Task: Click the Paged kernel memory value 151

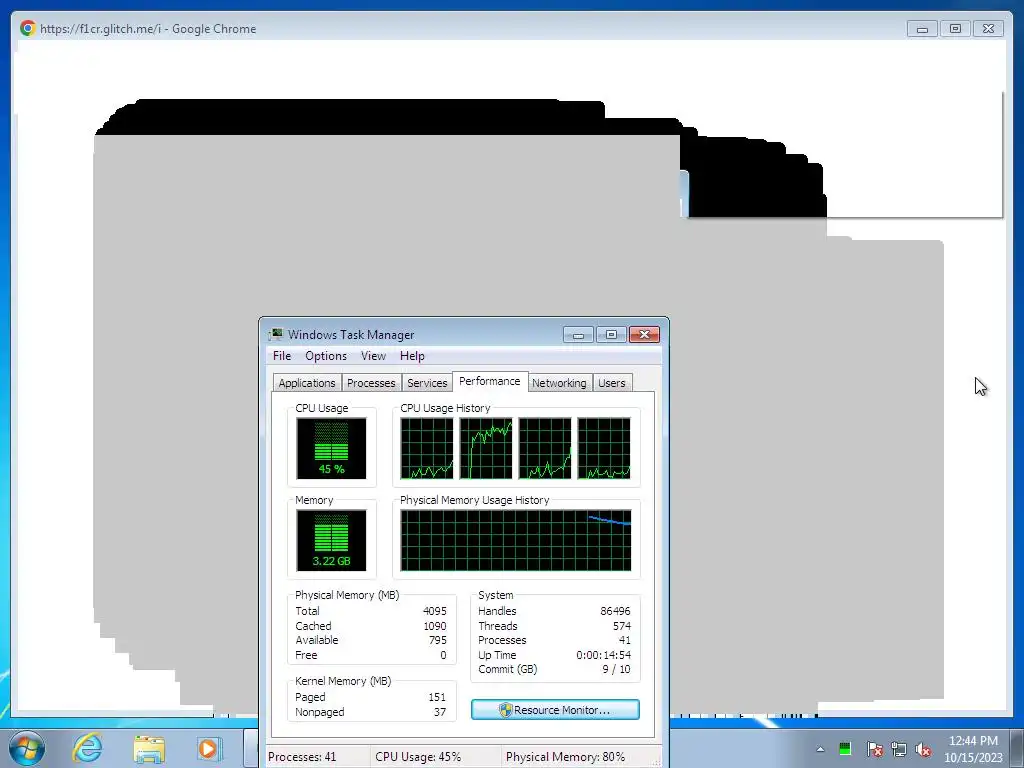Action: (x=437, y=697)
